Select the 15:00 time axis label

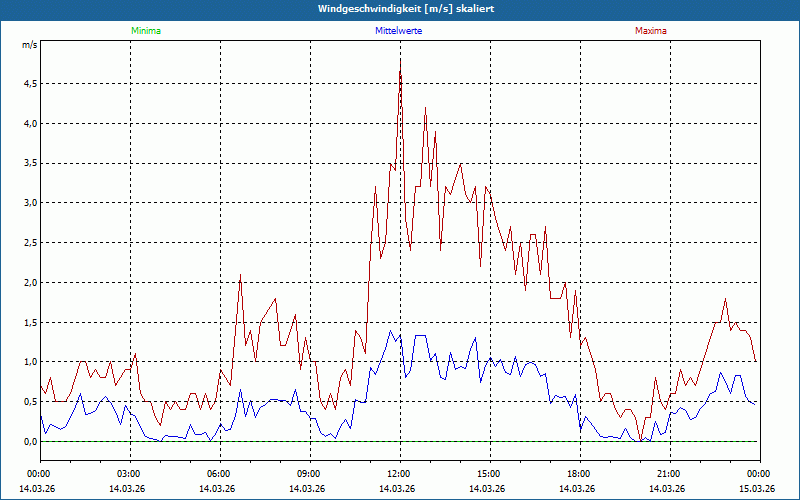(489, 474)
